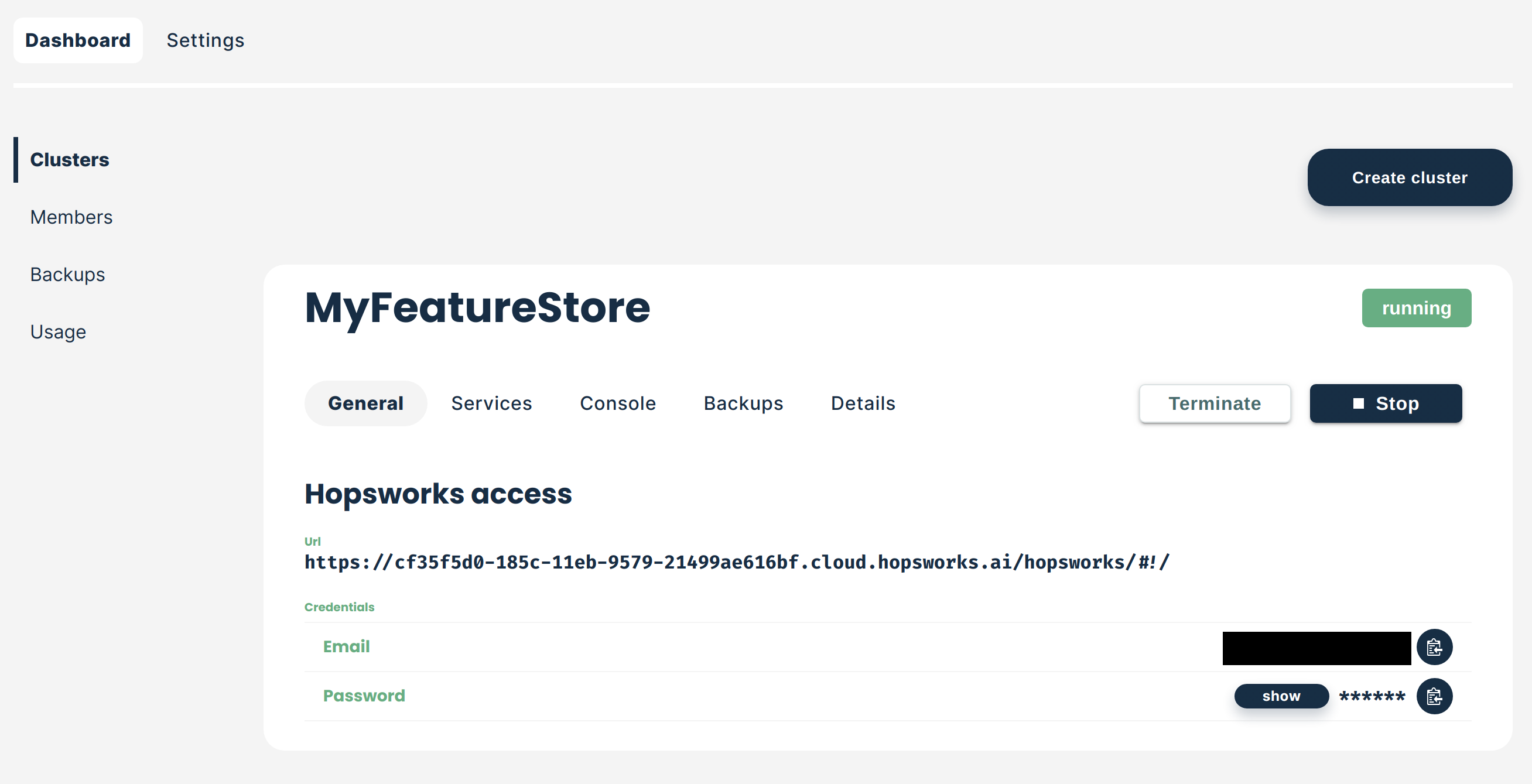The height and width of the screenshot is (784, 1532).
Task: Click the square stop icon in Stop button
Action: coord(1358,403)
